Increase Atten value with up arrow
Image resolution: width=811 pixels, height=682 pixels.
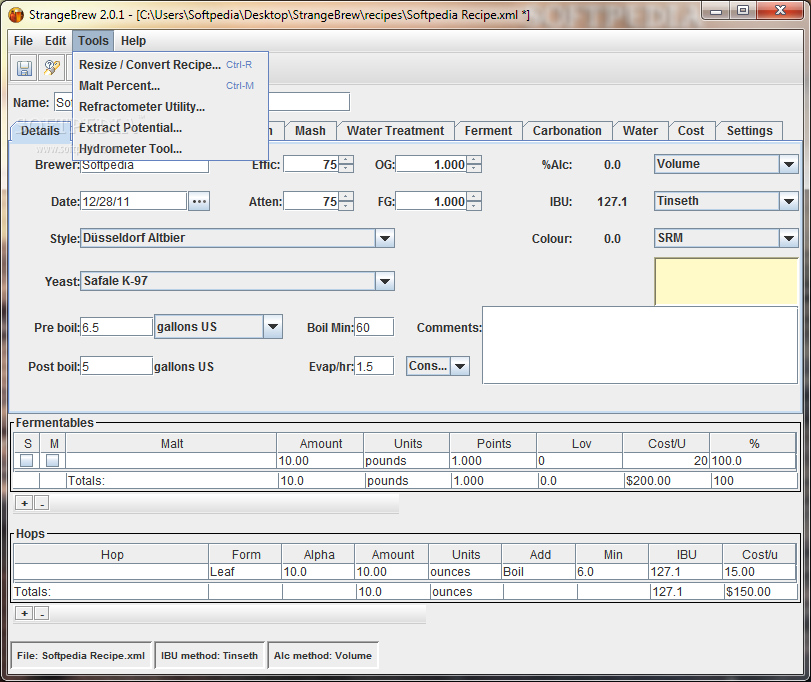click(x=346, y=197)
